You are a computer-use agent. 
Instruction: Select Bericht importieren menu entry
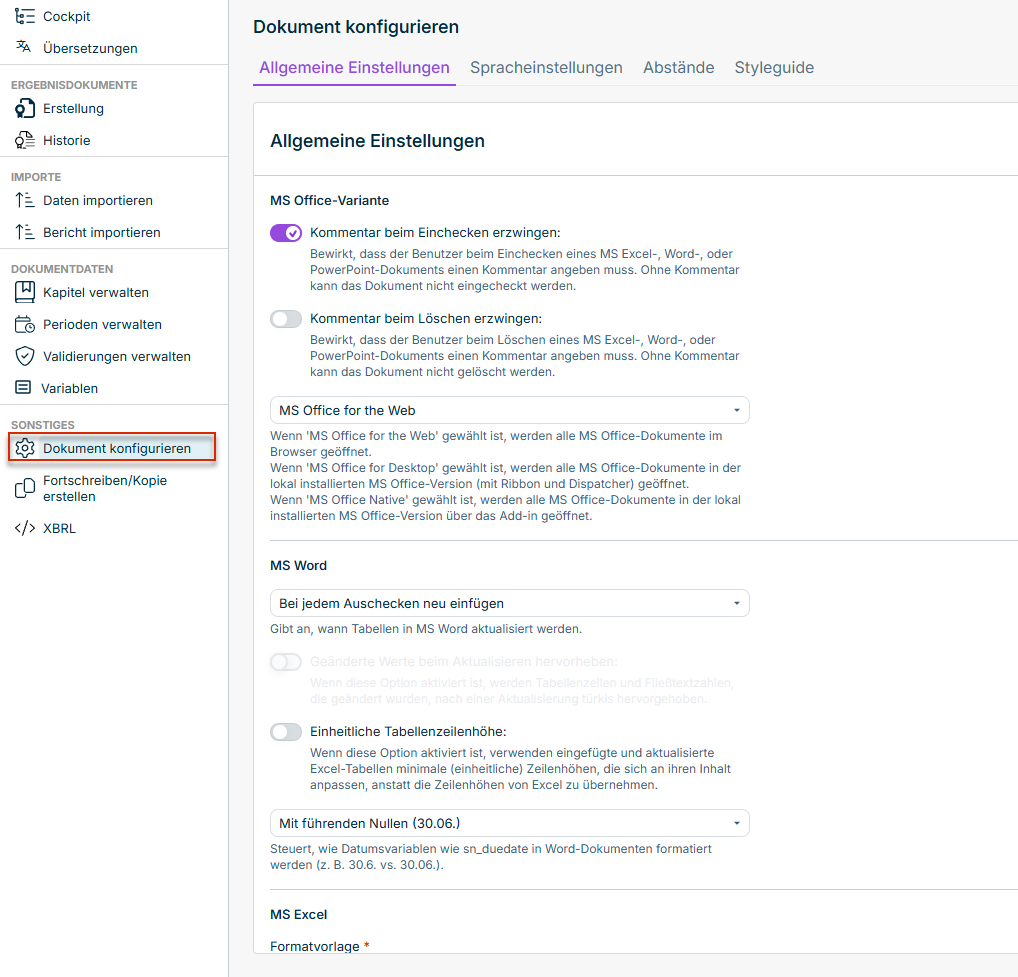pos(102,232)
